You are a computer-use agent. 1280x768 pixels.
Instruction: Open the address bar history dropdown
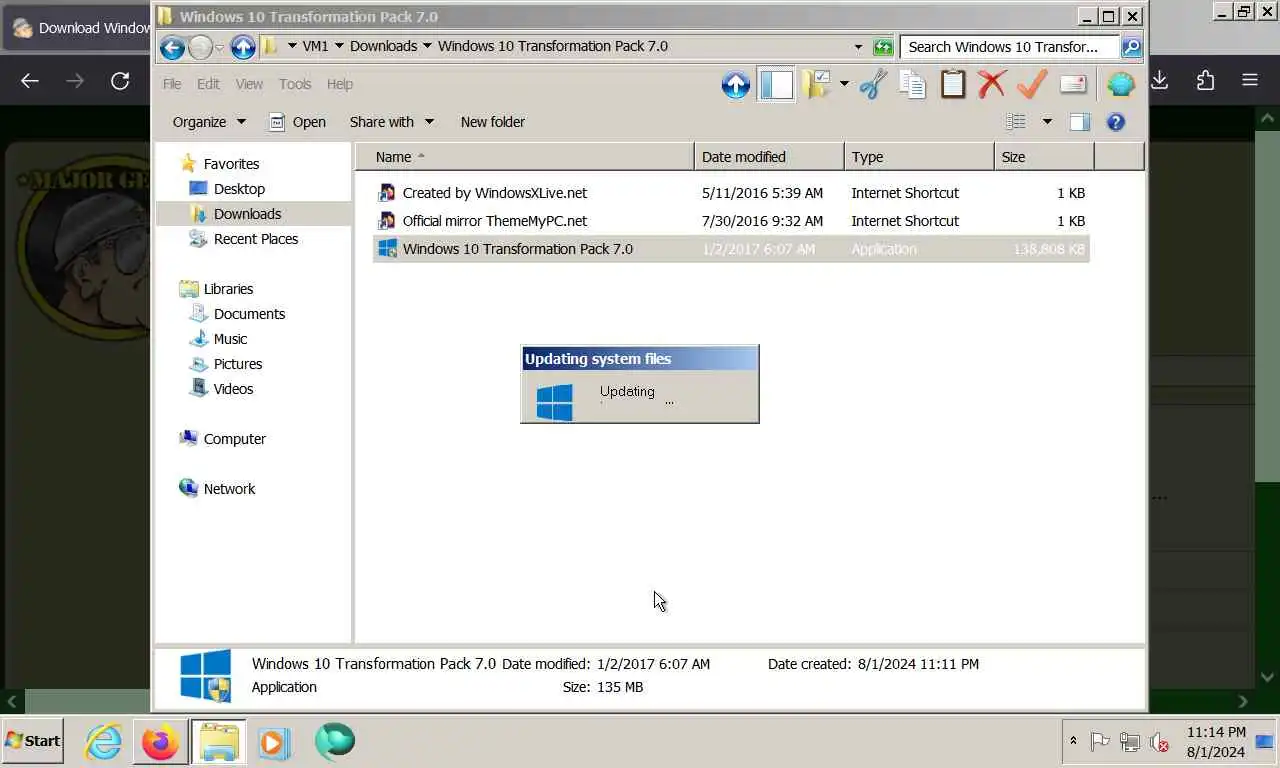coord(858,47)
